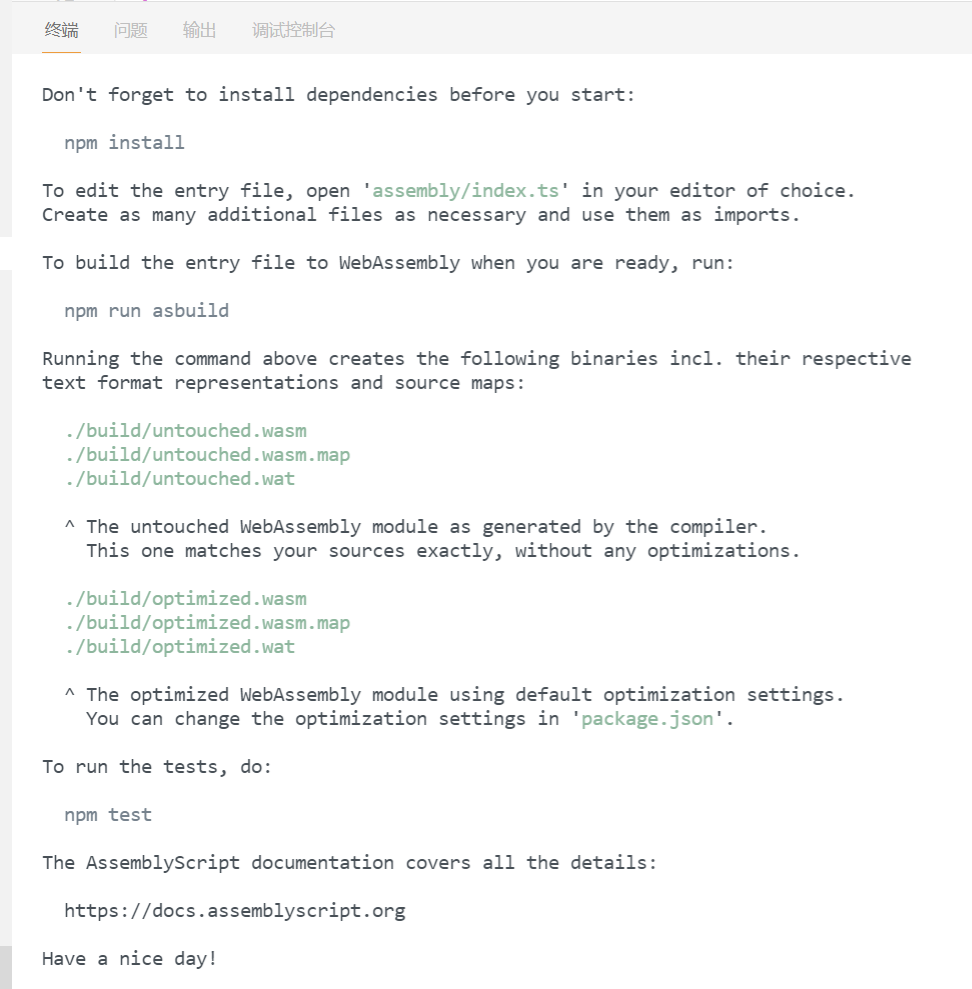Open the ./build/untouched.wasm.map link
Viewport: 972px width, 989px height.
point(207,455)
